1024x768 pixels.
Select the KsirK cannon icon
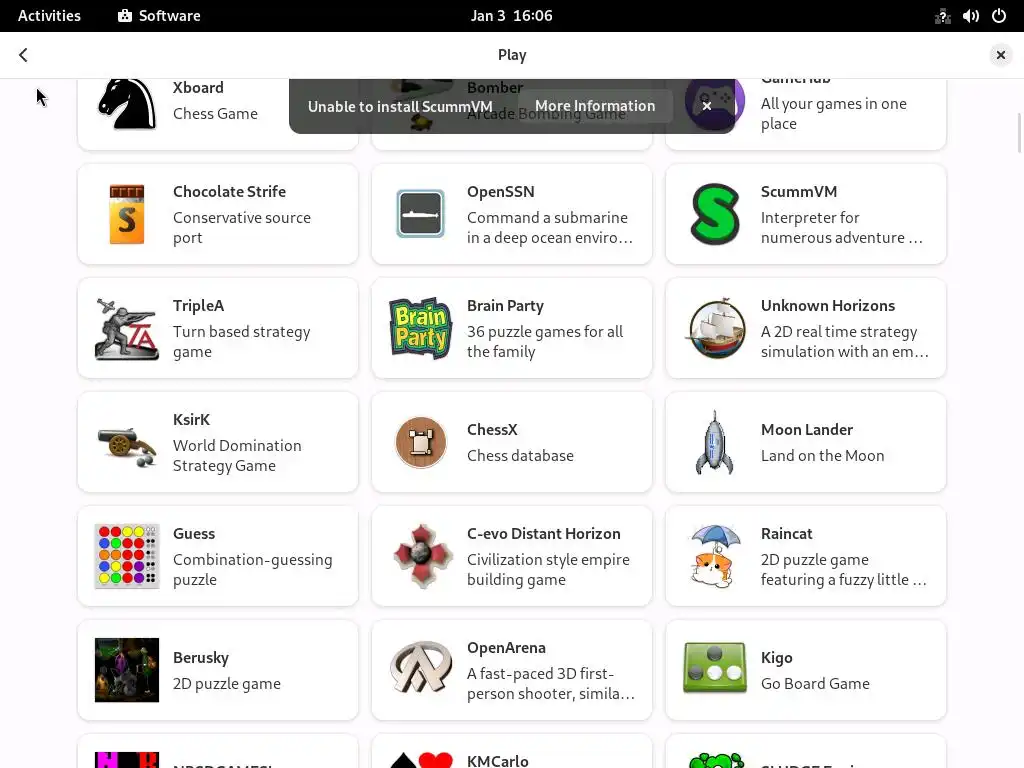(x=127, y=446)
